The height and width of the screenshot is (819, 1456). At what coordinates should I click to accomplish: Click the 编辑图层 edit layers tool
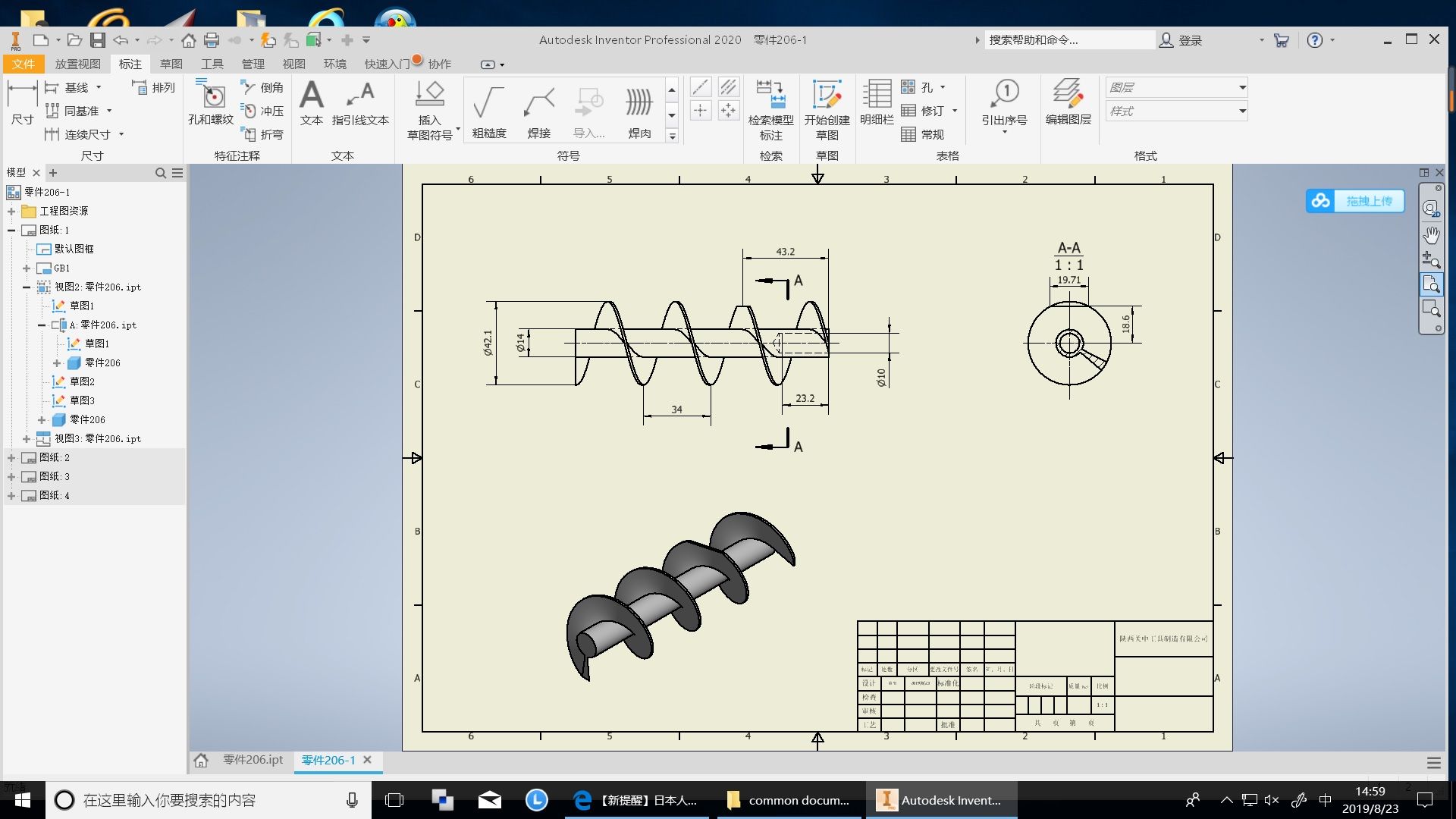(1068, 104)
